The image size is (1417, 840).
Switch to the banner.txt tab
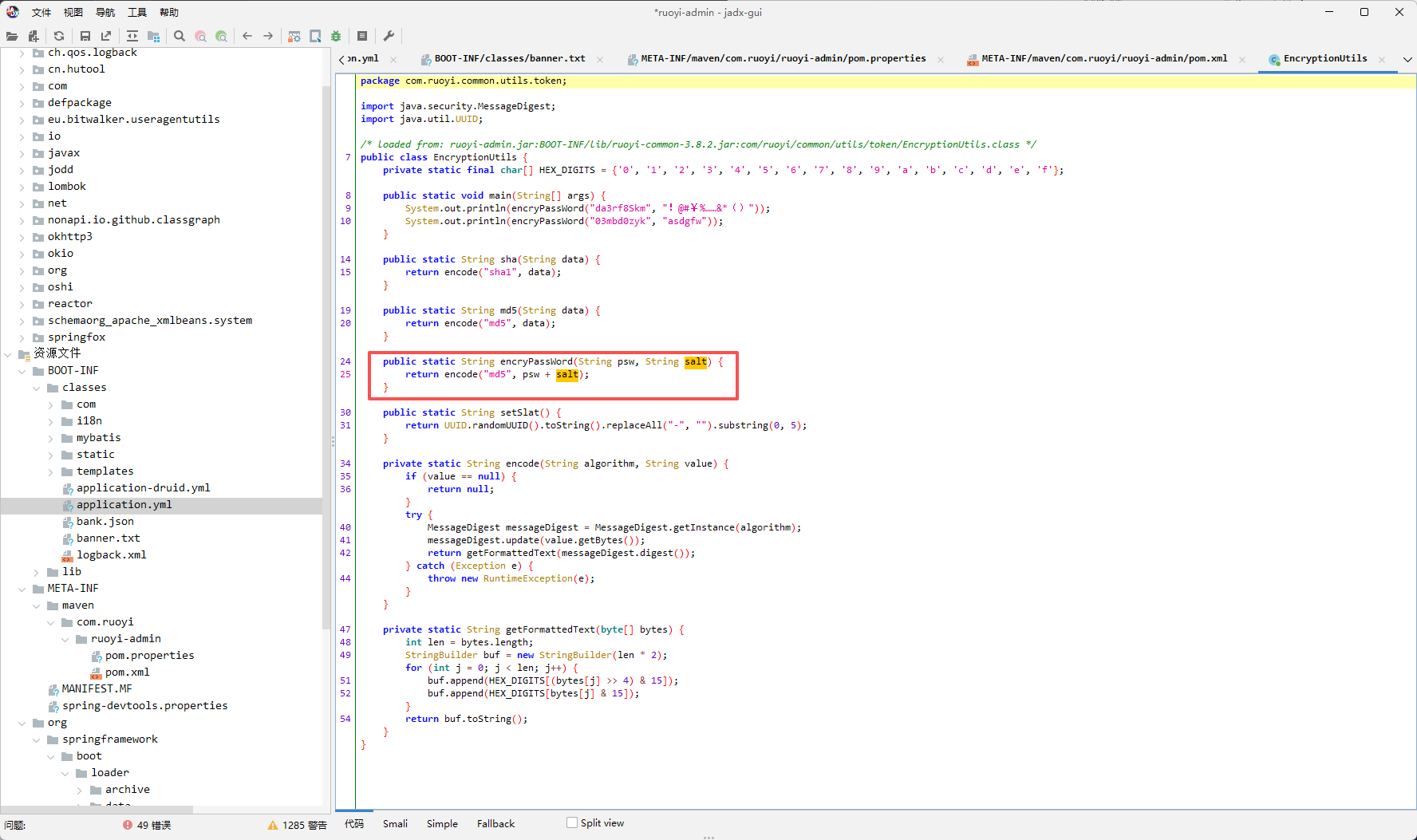coord(510,58)
